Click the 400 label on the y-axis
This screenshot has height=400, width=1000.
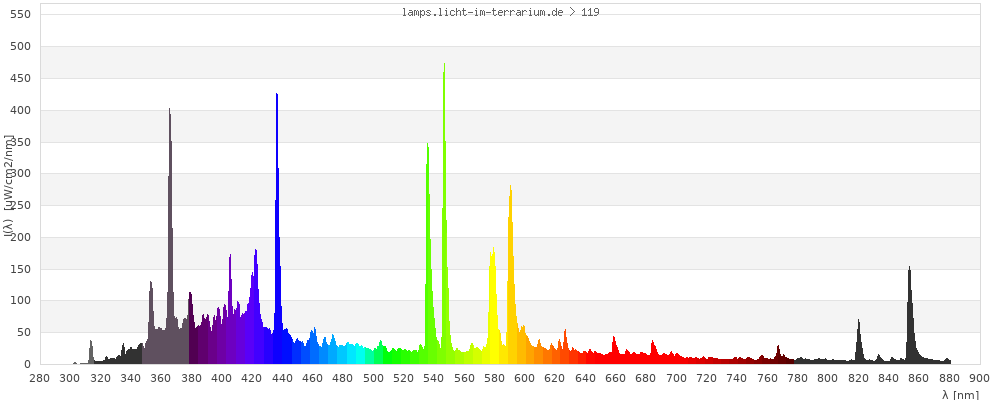point(21,110)
